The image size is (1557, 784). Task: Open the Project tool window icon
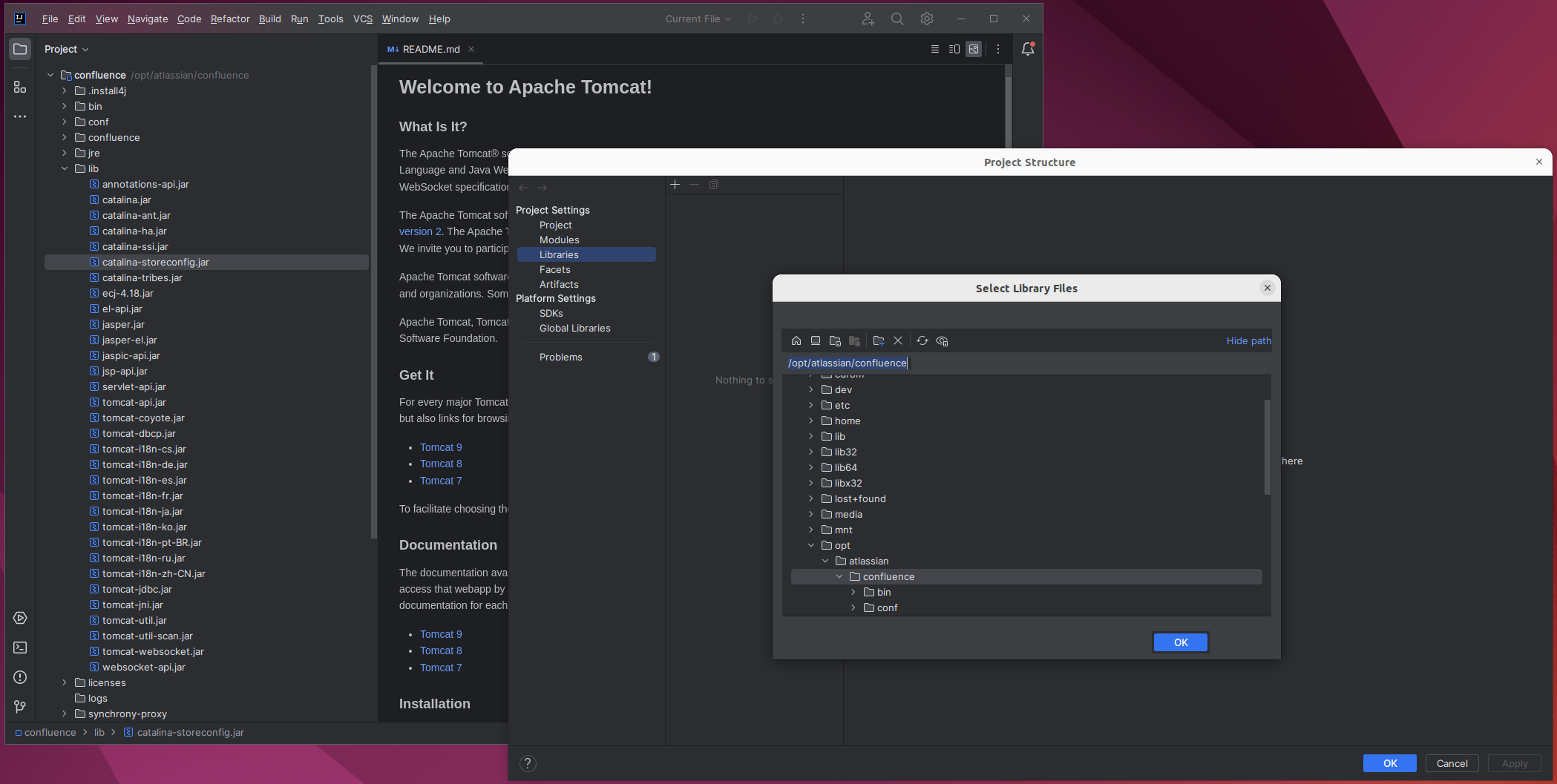20,49
